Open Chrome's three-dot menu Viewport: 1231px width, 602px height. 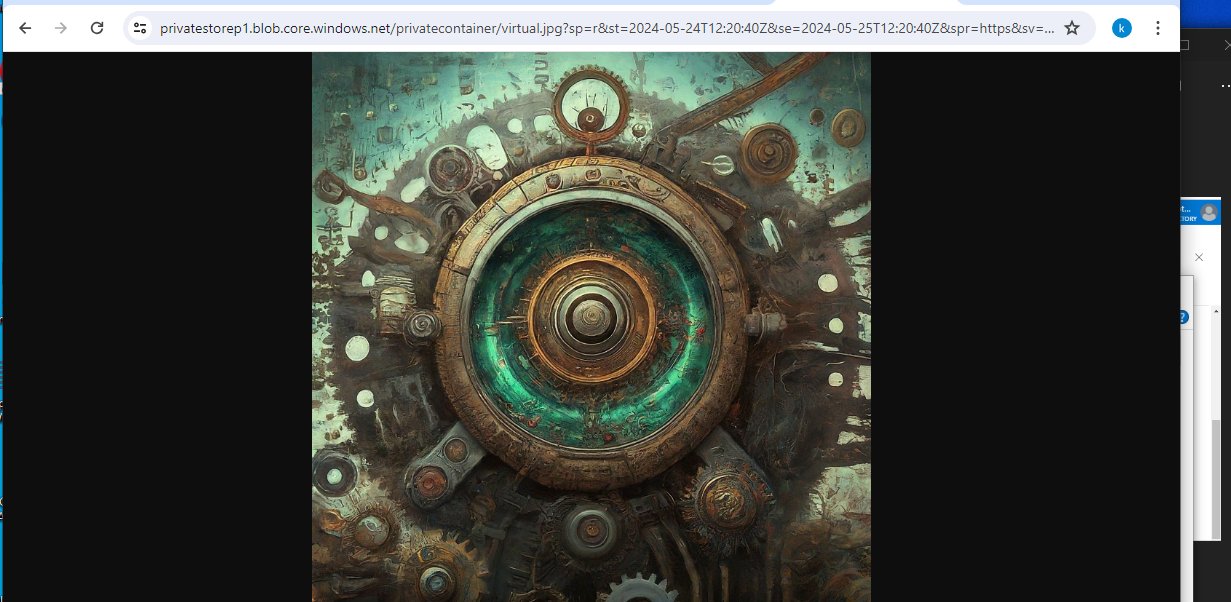coord(1158,28)
